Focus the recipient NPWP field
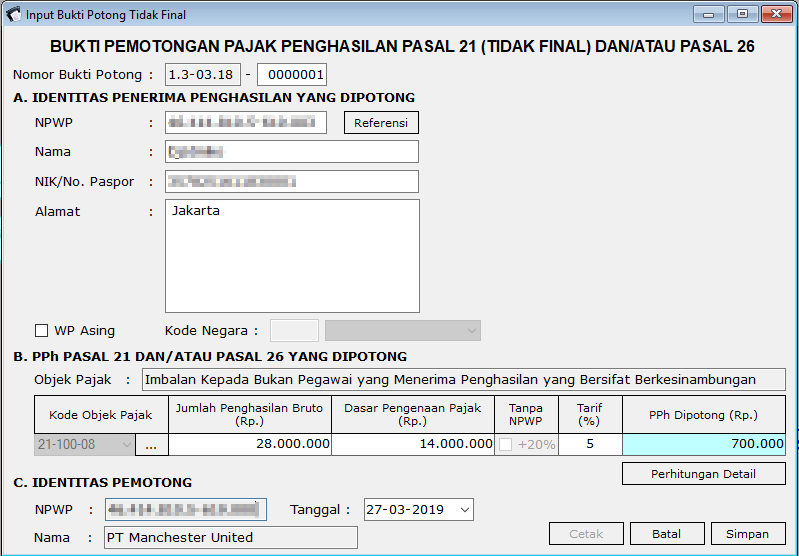The height and width of the screenshot is (556, 799). coord(246,123)
